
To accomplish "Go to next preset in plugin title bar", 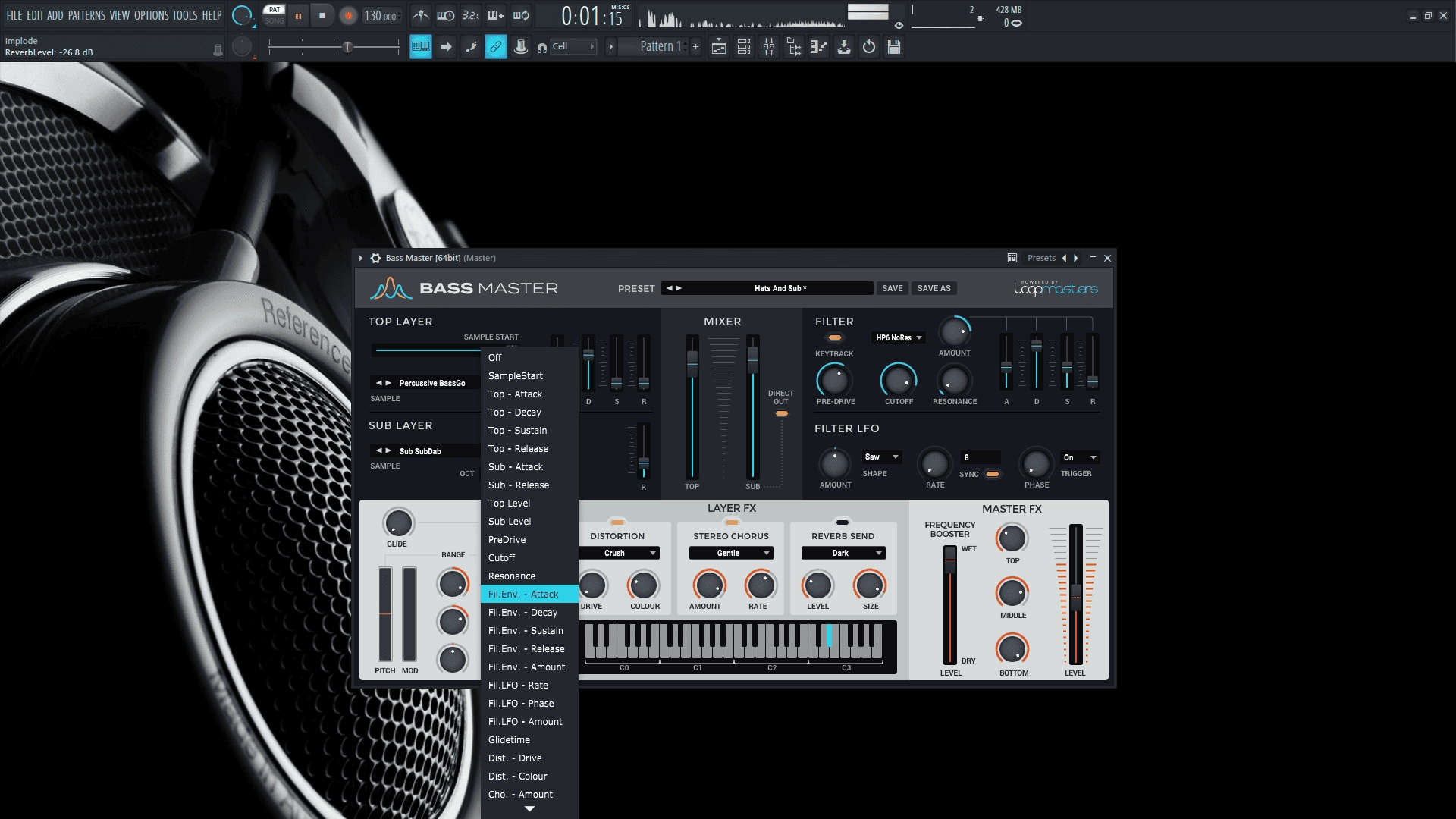I will (1075, 259).
